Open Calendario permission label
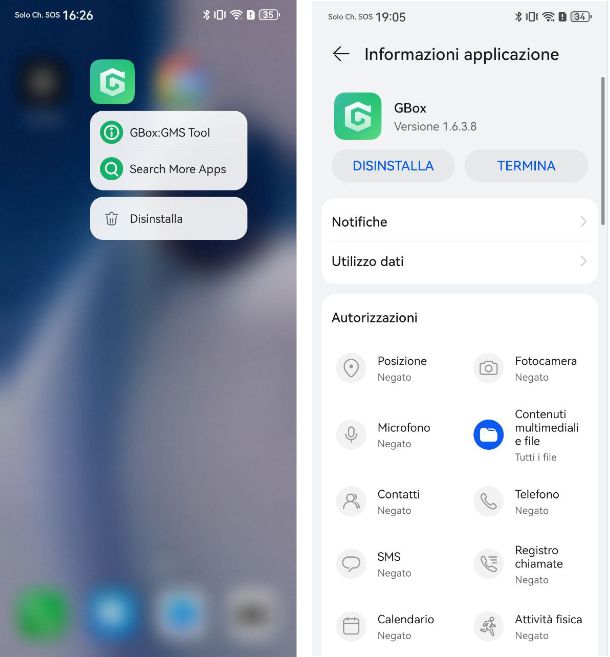Screen dimensions: 610x657 pos(406,619)
